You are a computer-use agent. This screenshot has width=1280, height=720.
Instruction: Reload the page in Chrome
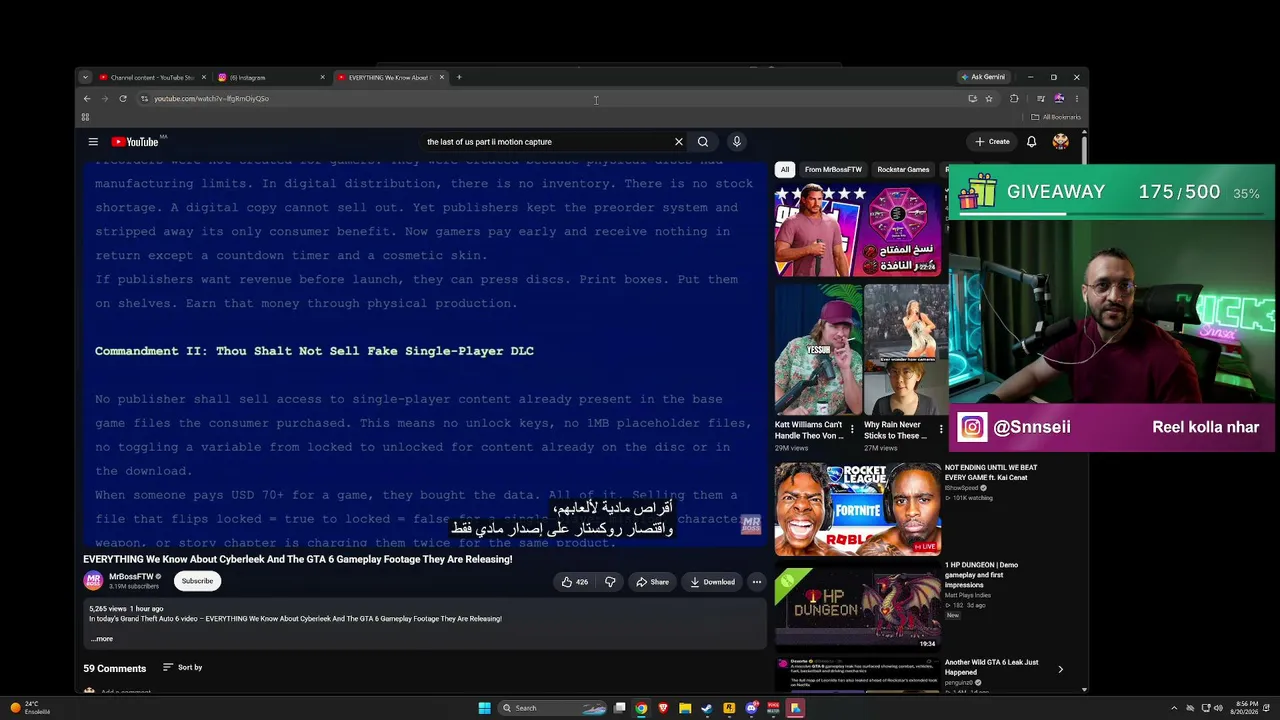click(x=123, y=99)
